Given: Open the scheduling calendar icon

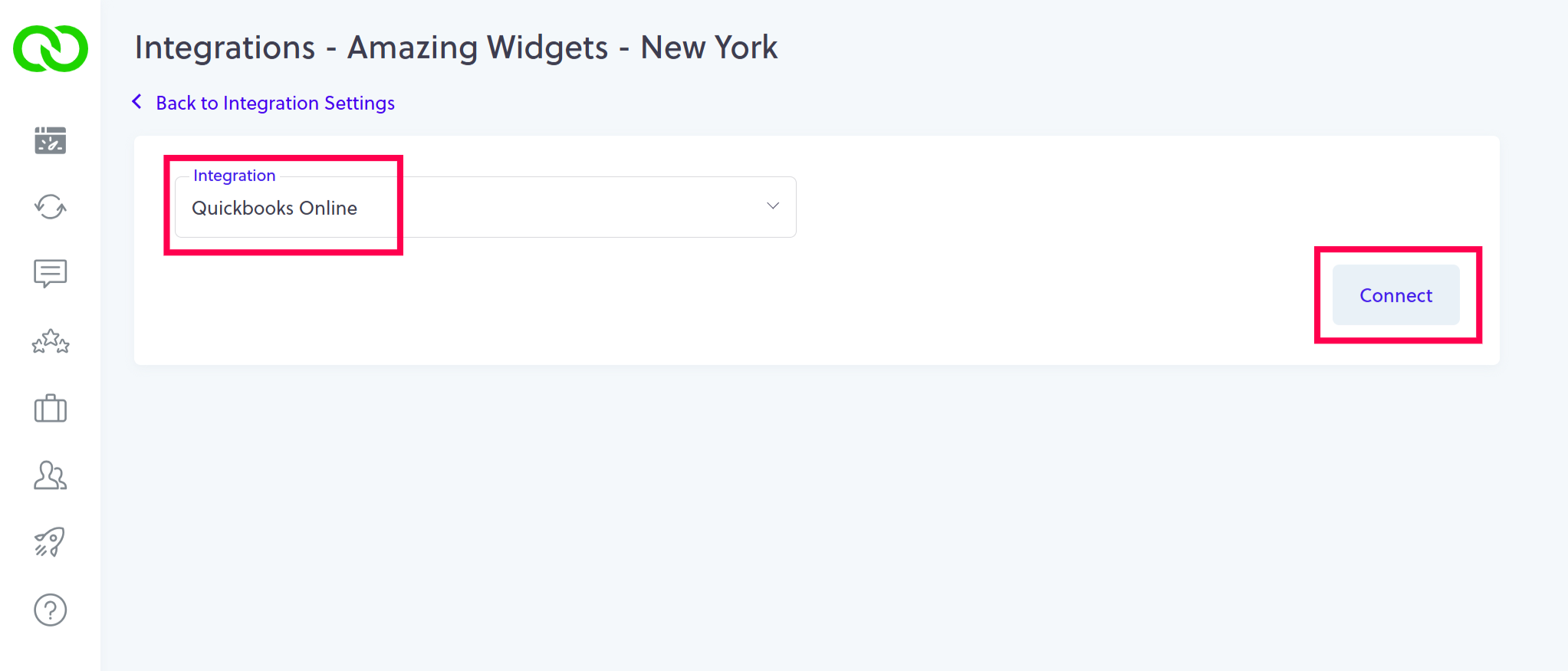Looking at the screenshot, I should [50, 140].
